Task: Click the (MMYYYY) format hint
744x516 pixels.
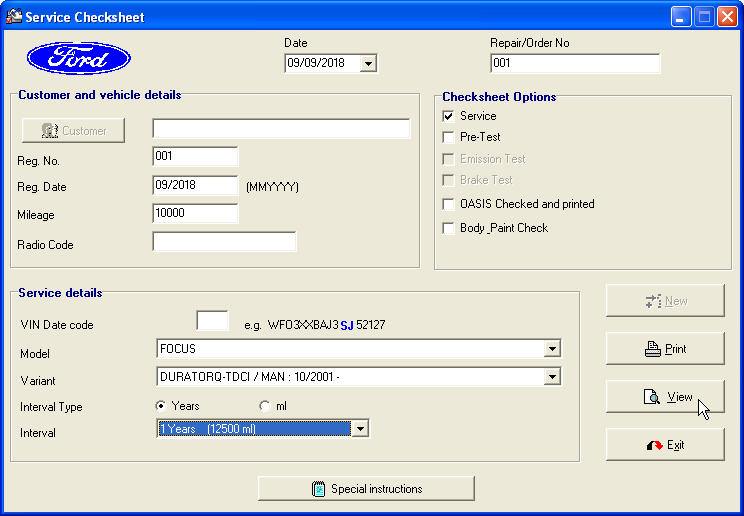Action: coord(272,187)
